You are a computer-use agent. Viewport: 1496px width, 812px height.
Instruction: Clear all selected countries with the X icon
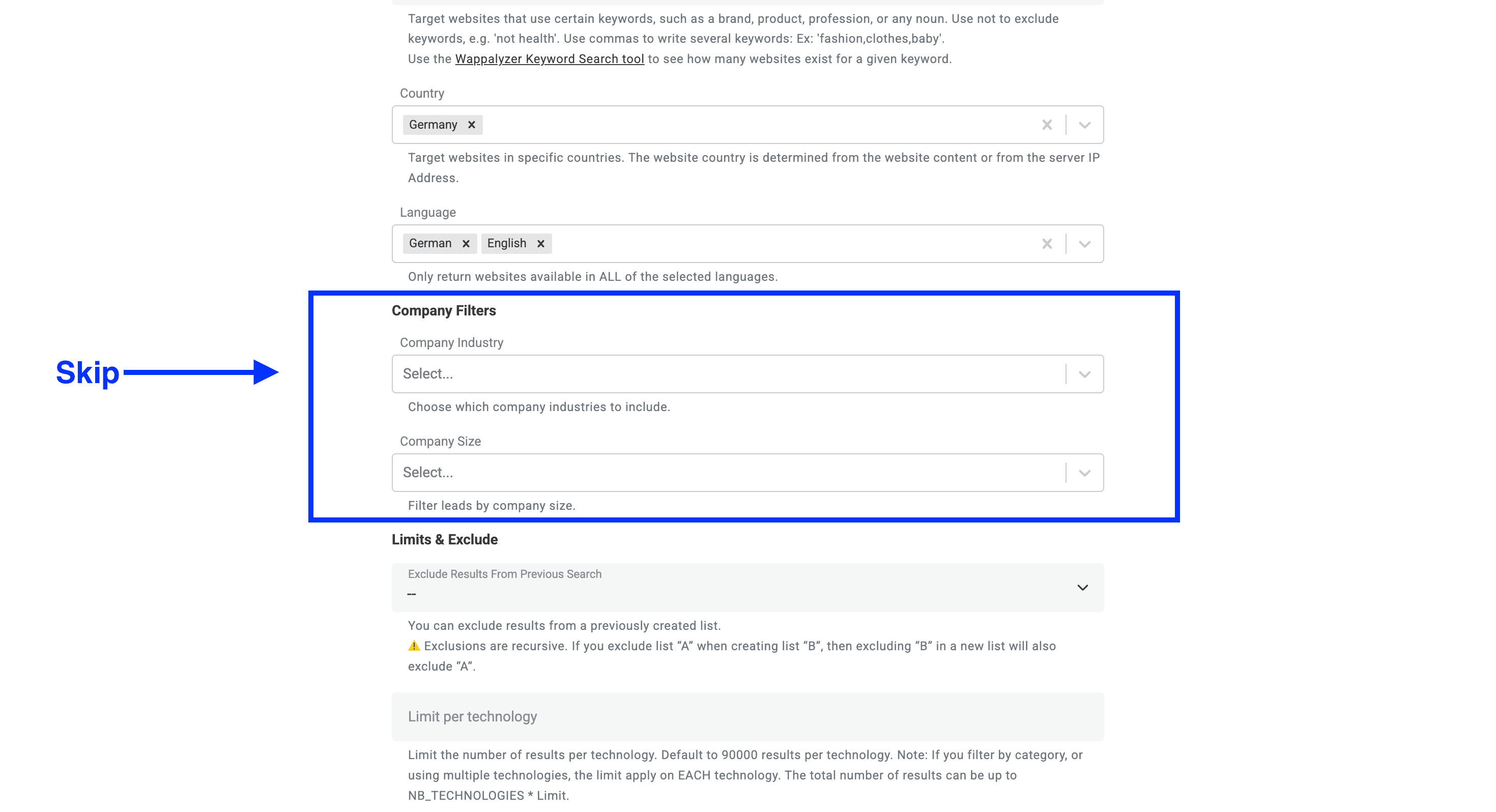pos(1047,124)
